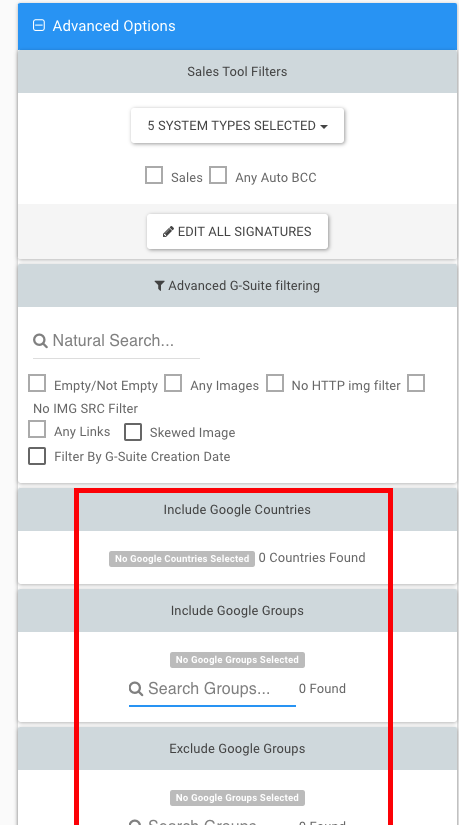Click the magnifier icon in Include Groups search
Viewport: 459px width, 825px height.
(x=136, y=688)
